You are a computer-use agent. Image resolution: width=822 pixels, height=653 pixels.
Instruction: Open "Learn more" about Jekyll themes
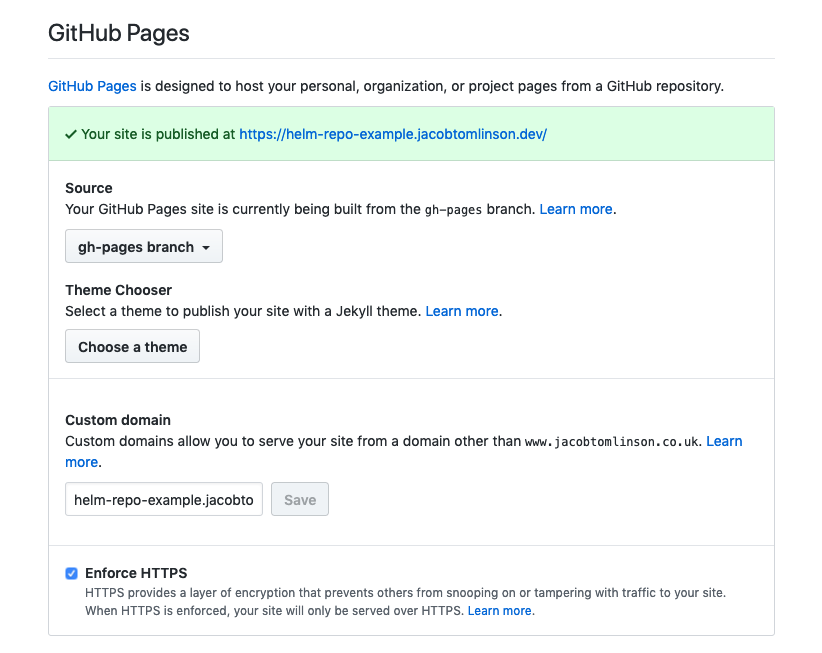[461, 311]
